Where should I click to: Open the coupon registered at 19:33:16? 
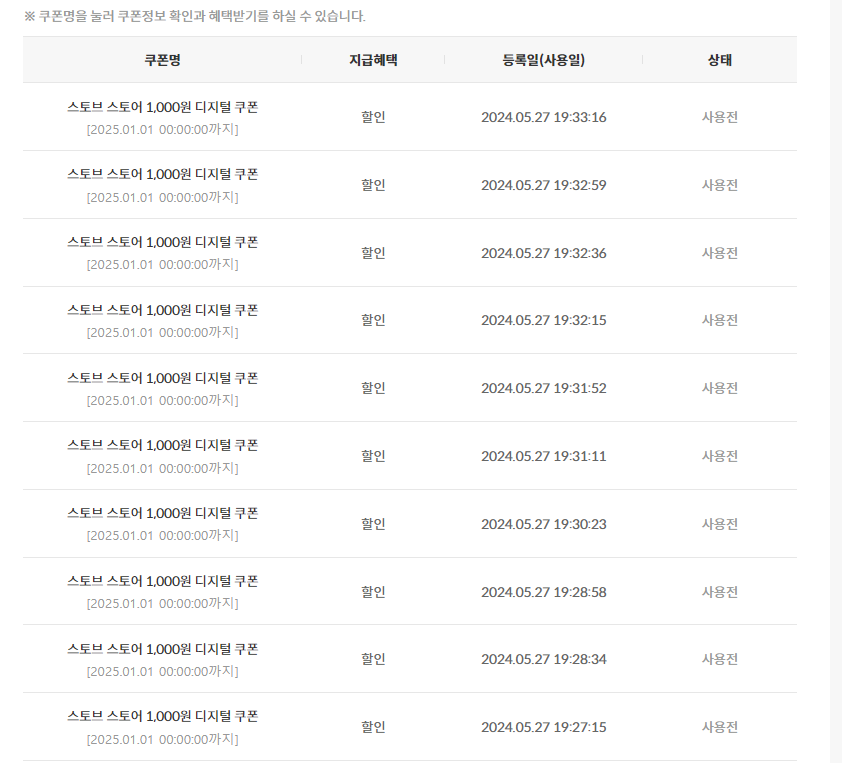click(x=162, y=107)
